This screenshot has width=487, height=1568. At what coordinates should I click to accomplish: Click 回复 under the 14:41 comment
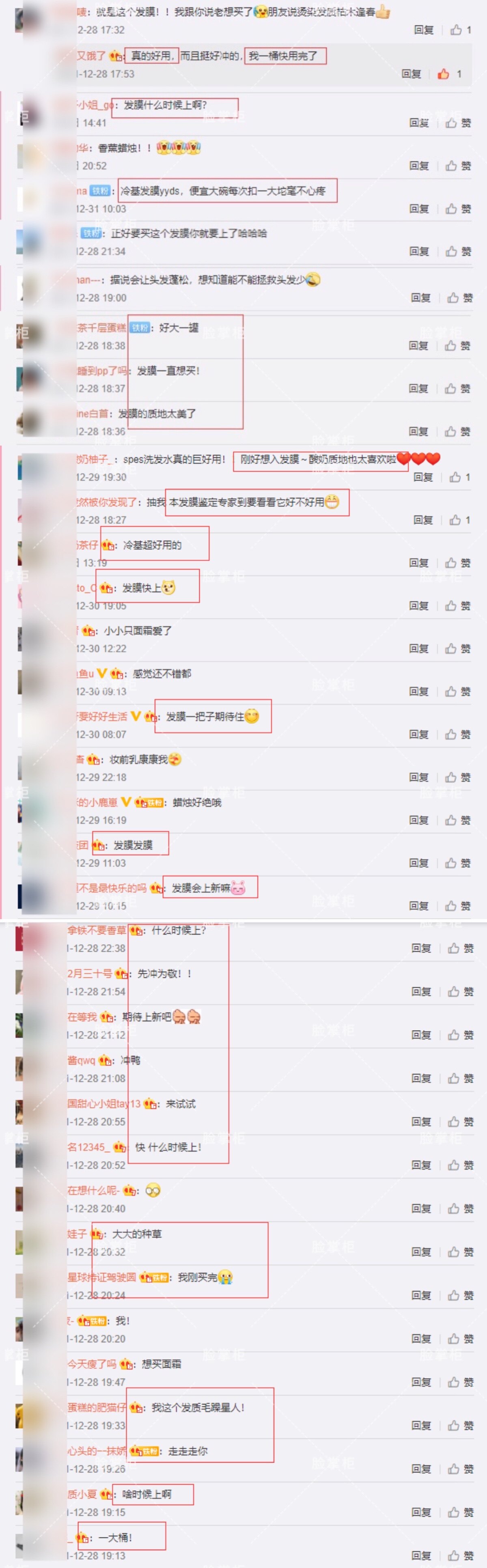tap(419, 123)
